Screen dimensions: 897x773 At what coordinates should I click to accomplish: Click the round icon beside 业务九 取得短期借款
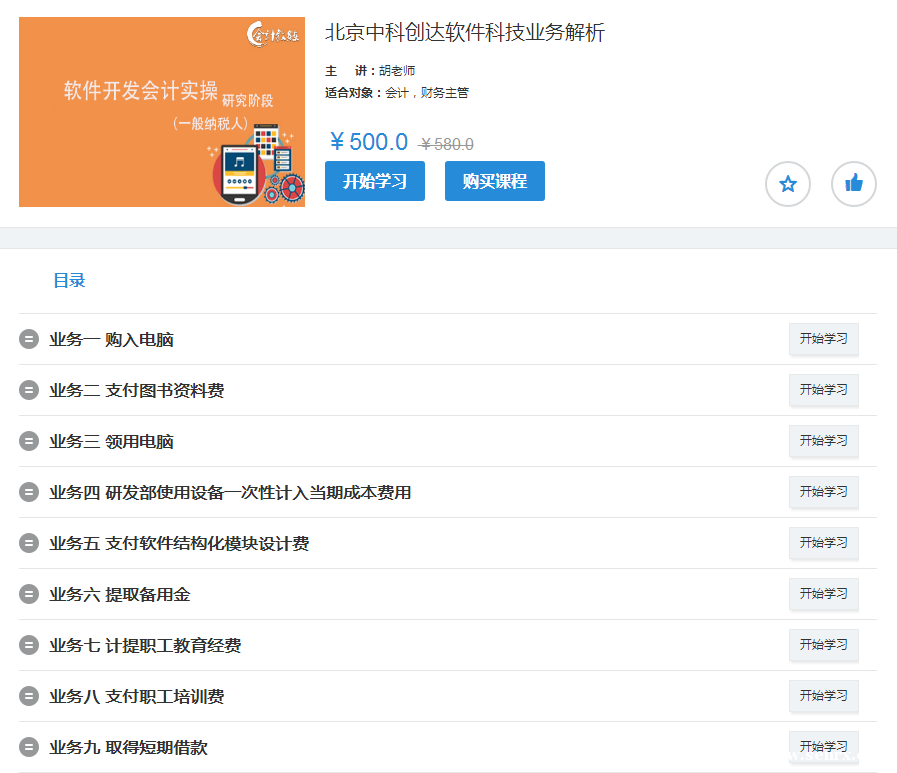click(x=29, y=747)
